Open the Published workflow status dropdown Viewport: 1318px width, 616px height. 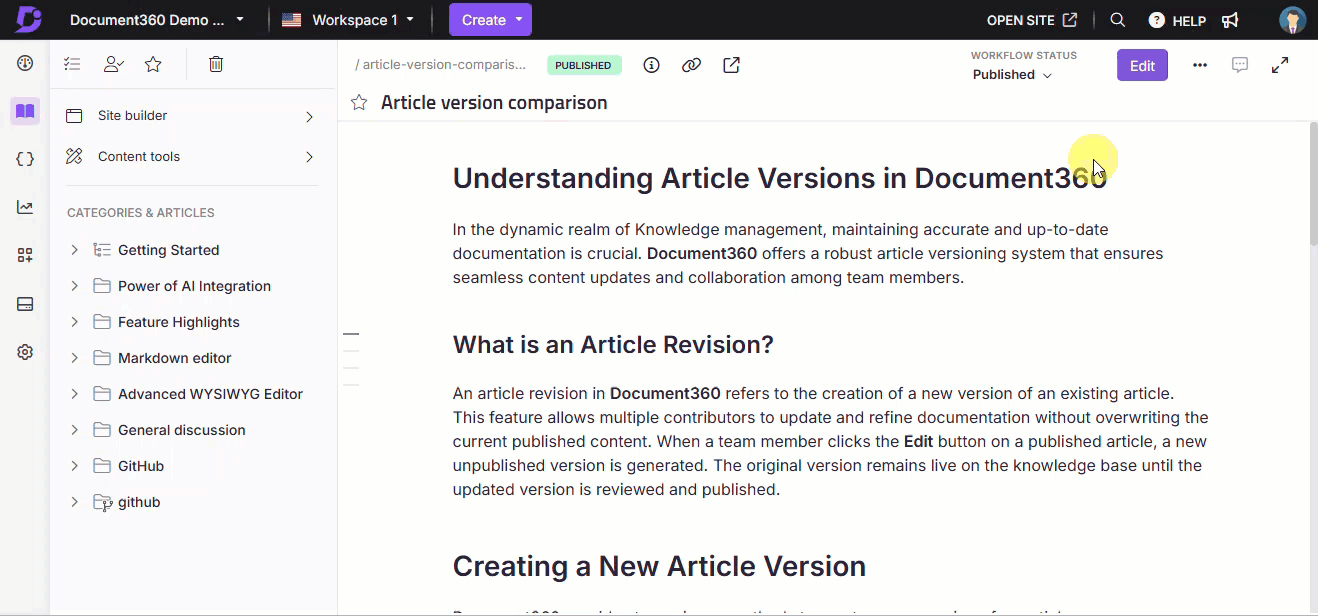click(1012, 75)
